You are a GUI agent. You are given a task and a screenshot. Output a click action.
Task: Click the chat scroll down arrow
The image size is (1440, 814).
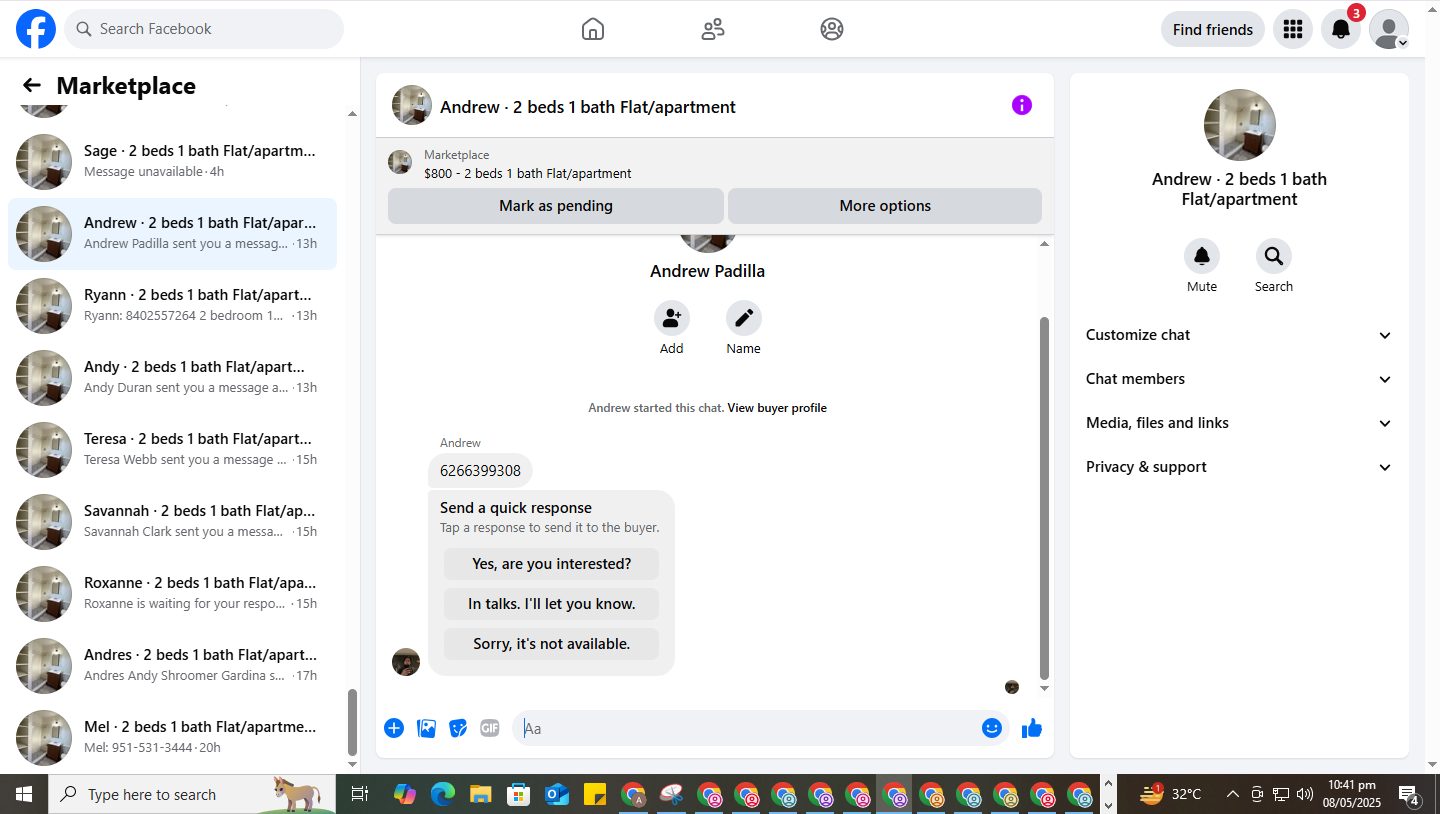(x=1045, y=689)
